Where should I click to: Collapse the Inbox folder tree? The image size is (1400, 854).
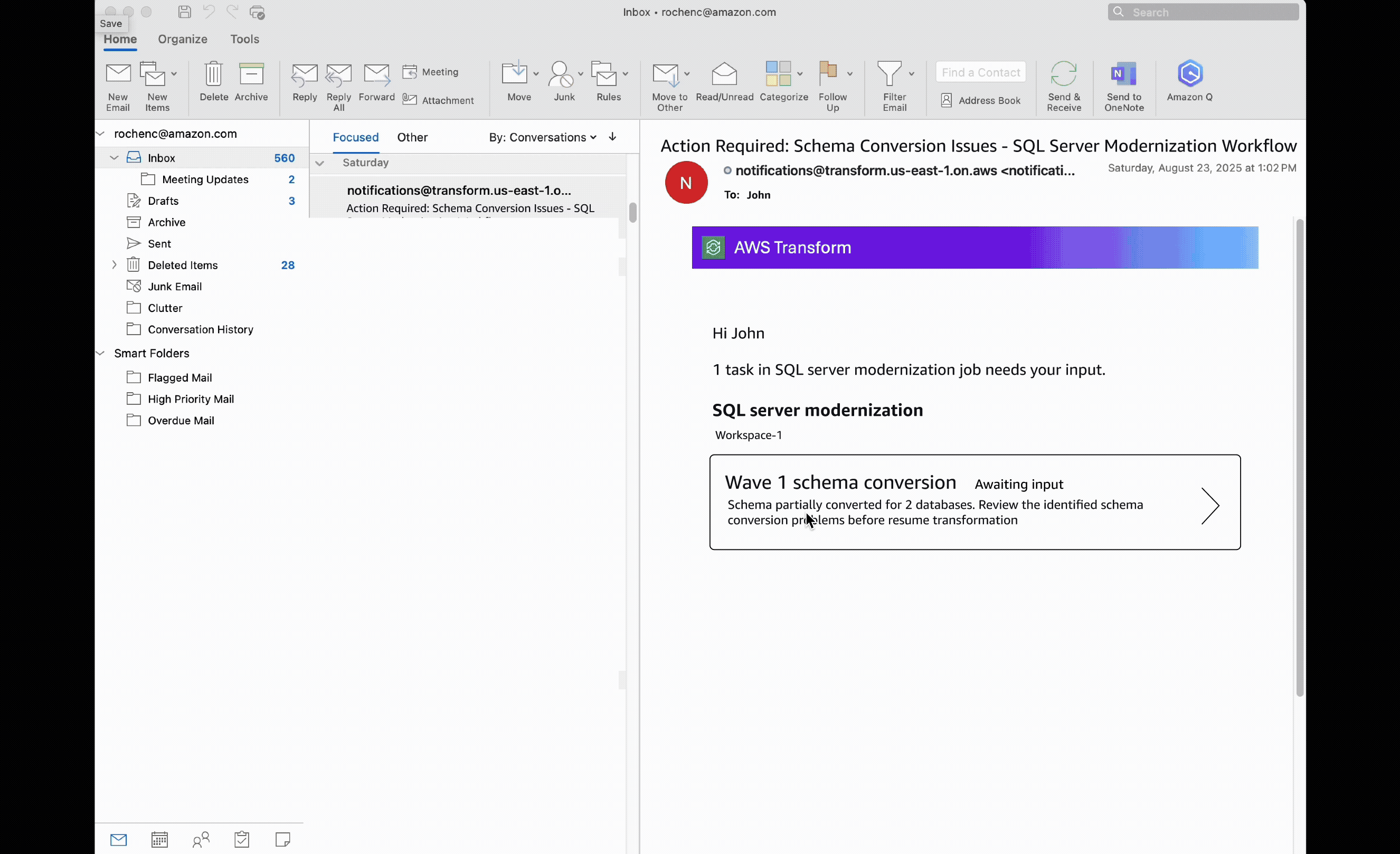113,157
